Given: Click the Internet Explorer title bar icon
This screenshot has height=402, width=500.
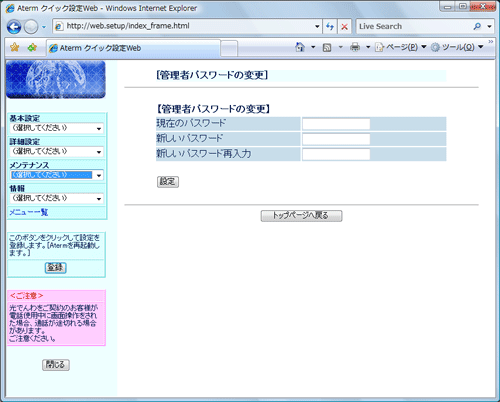Looking at the screenshot, I should (x=10, y=8).
